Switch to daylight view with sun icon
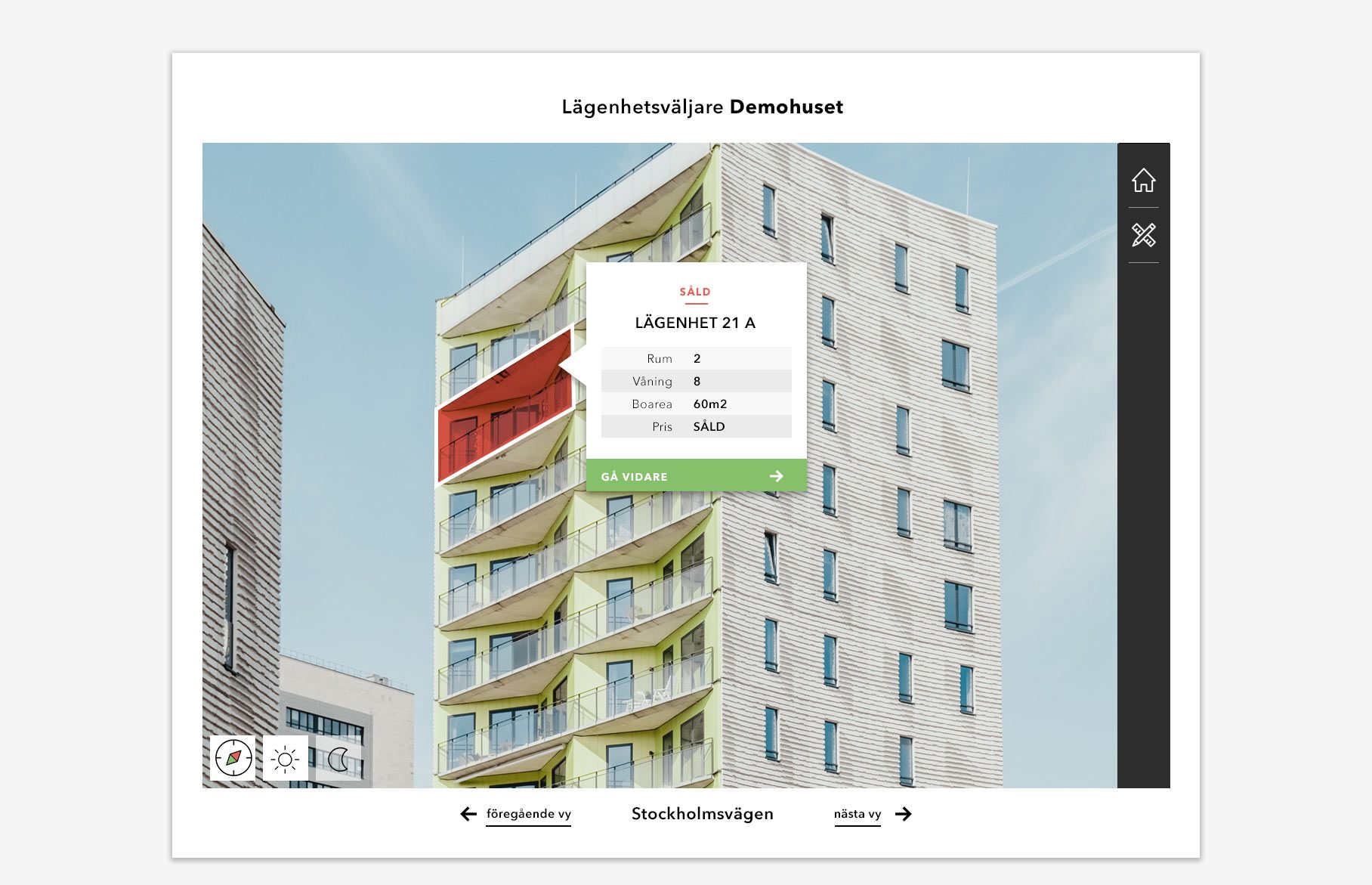Viewport: 1372px width, 885px height. [286, 758]
